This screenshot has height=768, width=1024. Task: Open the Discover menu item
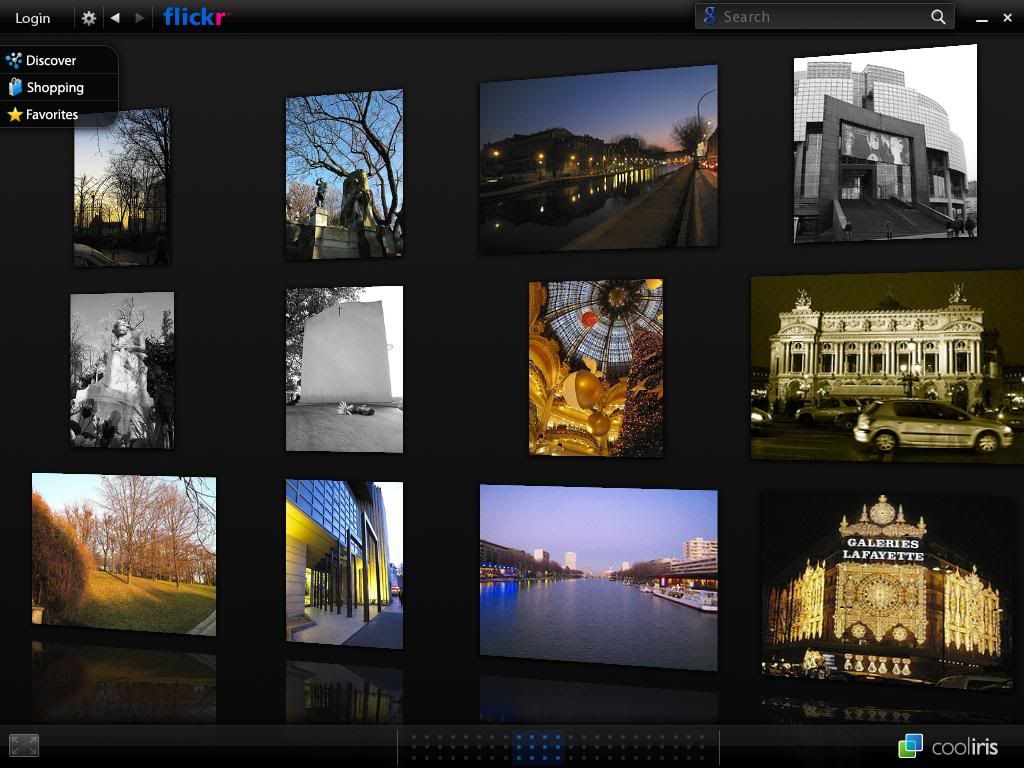click(50, 60)
